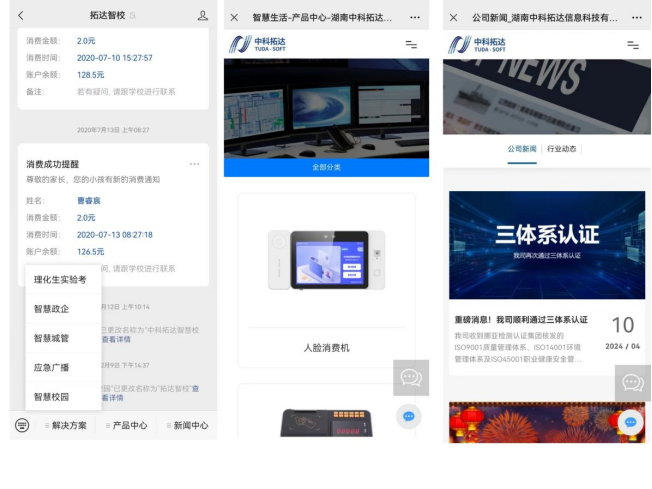This screenshot has width=652, height=489.
Task: Open the 人脸消费机 product card
Action: point(326,280)
